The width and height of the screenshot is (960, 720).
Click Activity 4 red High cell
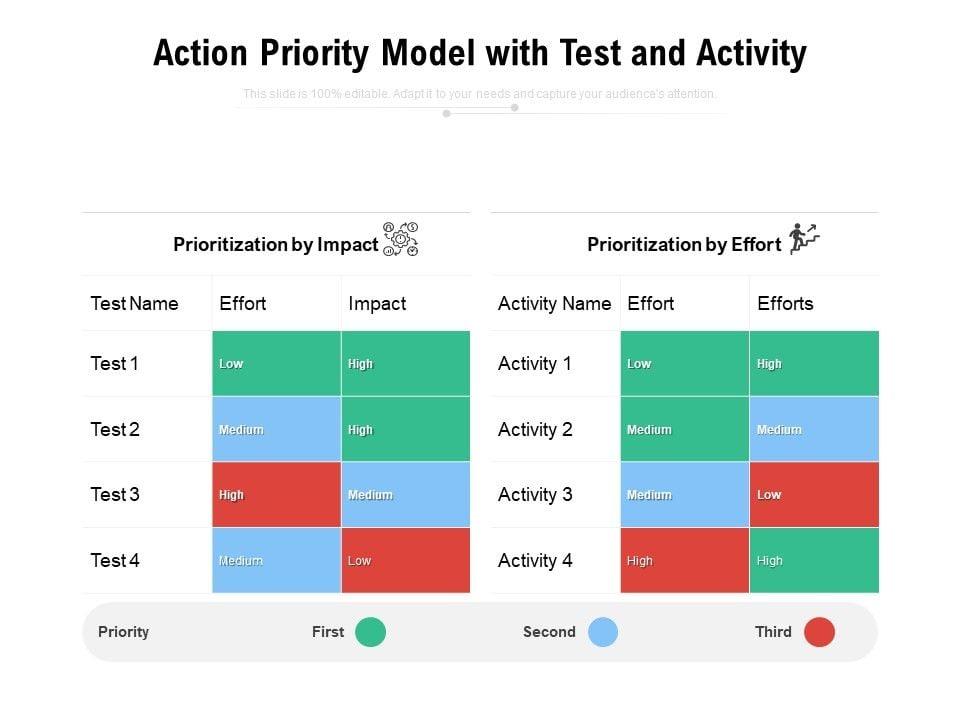(x=684, y=560)
